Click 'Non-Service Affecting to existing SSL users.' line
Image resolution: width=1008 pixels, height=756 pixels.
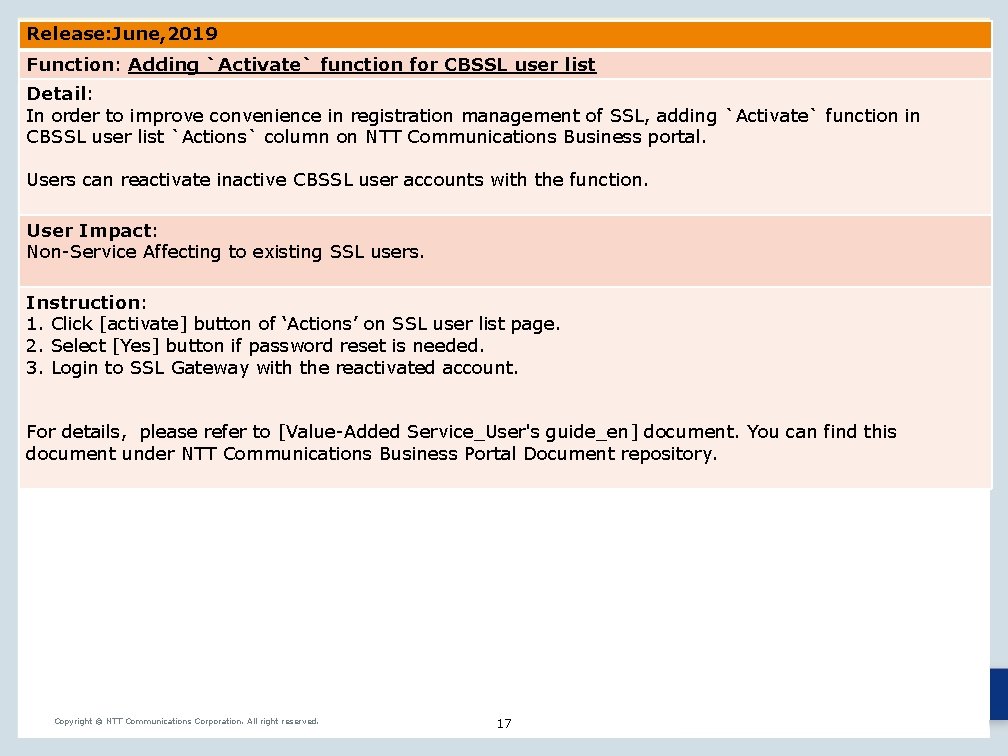pos(225,252)
